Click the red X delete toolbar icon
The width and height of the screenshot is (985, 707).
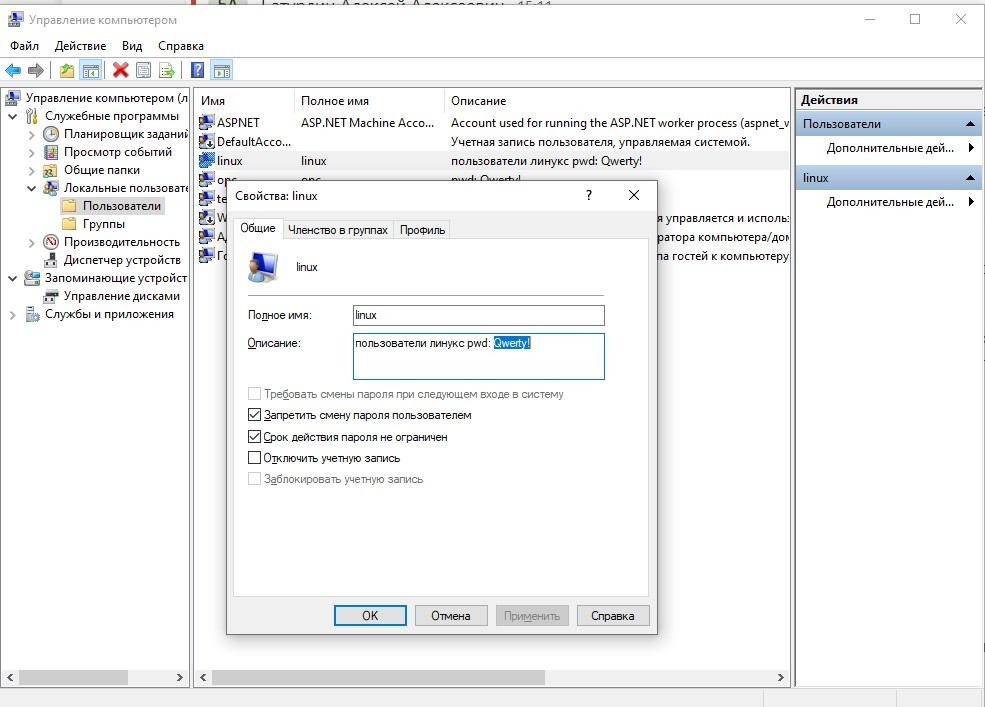(121, 70)
